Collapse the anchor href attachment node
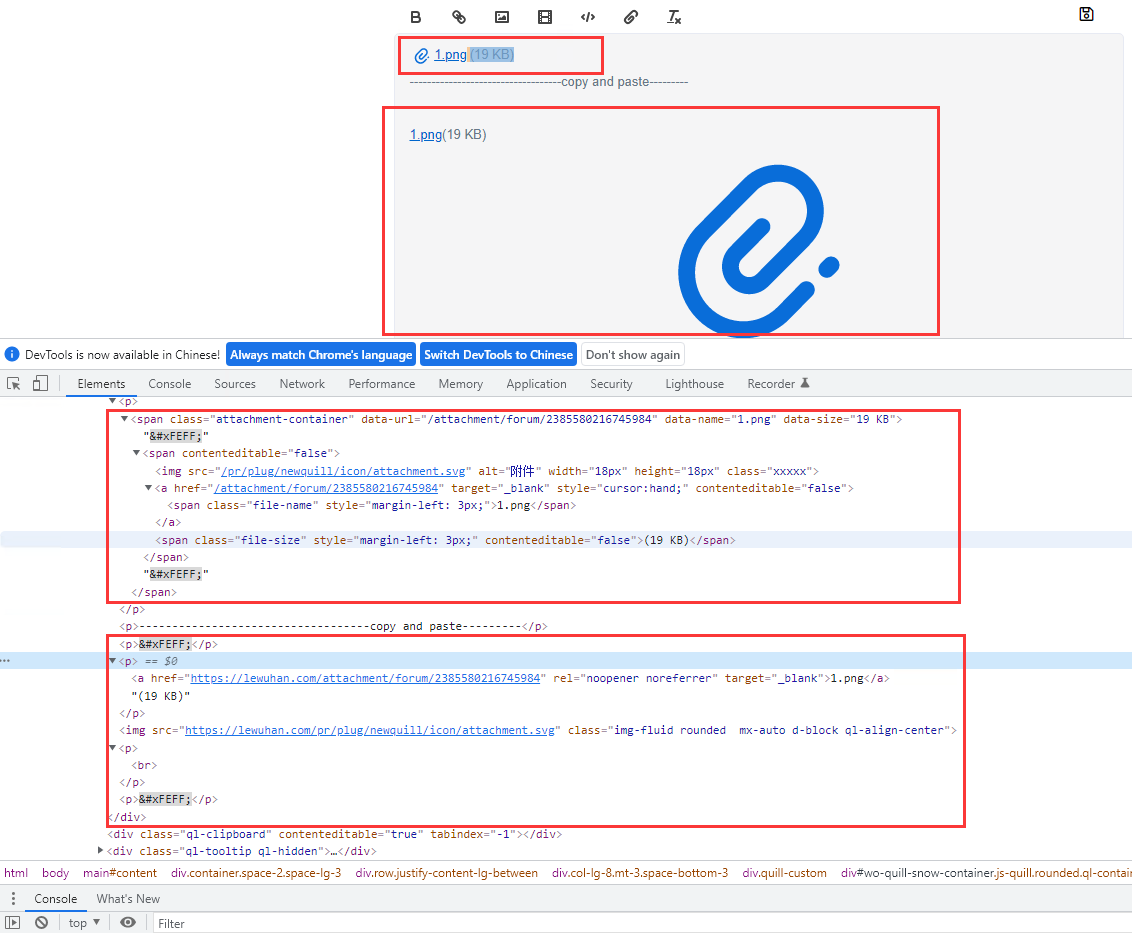Viewport: 1132px width, 933px height. pos(149,488)
